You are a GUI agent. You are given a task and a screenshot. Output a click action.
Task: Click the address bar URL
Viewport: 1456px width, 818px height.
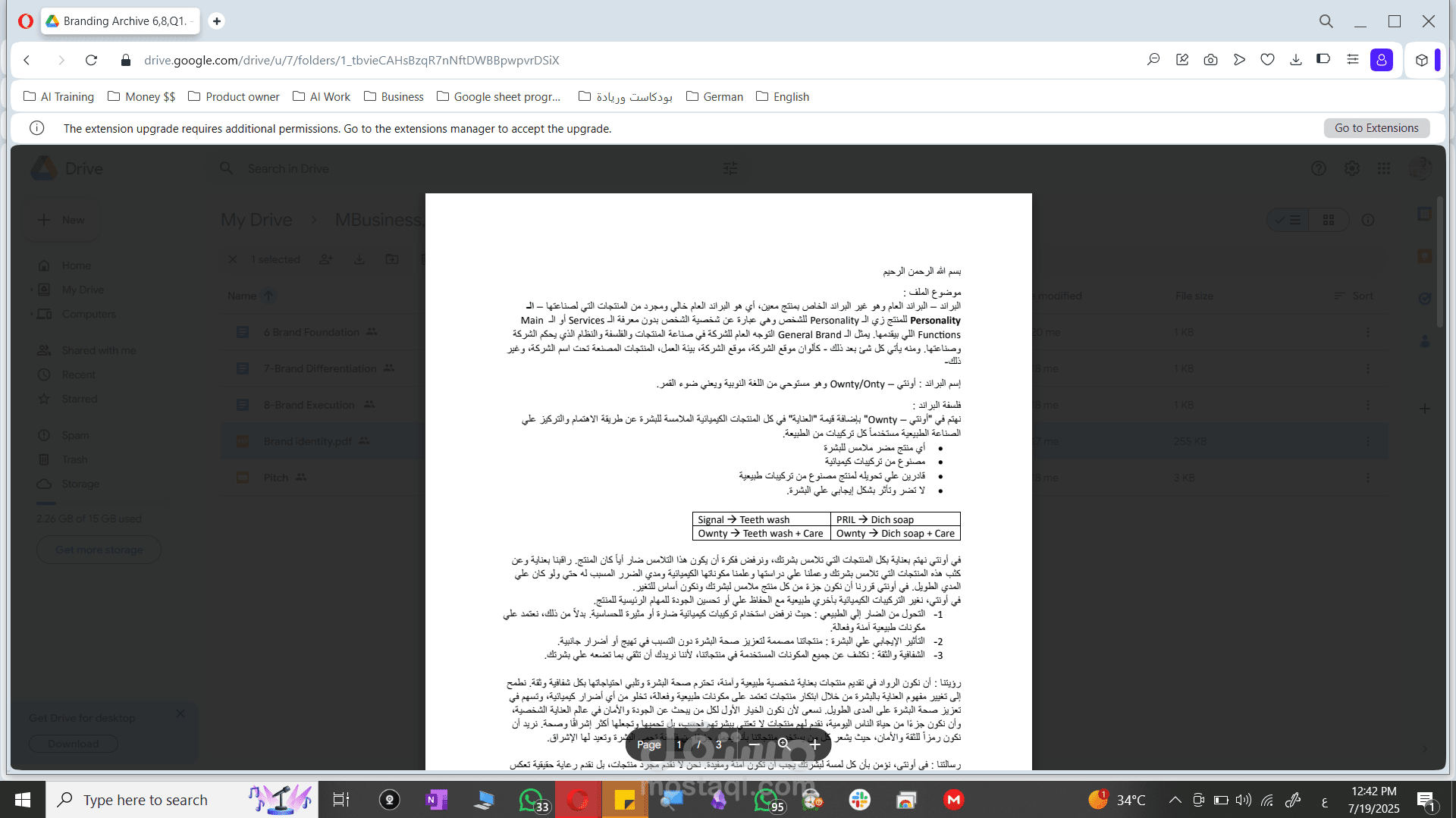tap(351, 60)
